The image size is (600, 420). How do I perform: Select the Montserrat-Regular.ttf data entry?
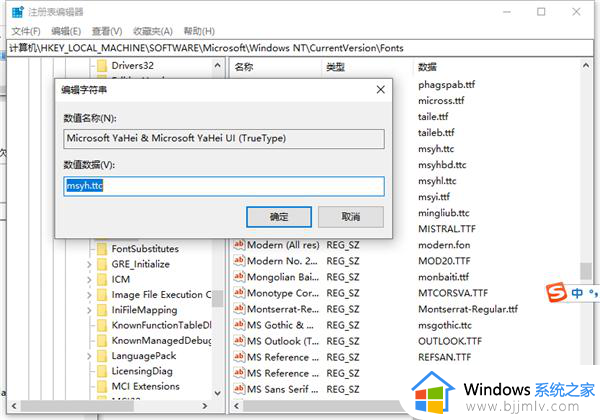click(468, 309)
